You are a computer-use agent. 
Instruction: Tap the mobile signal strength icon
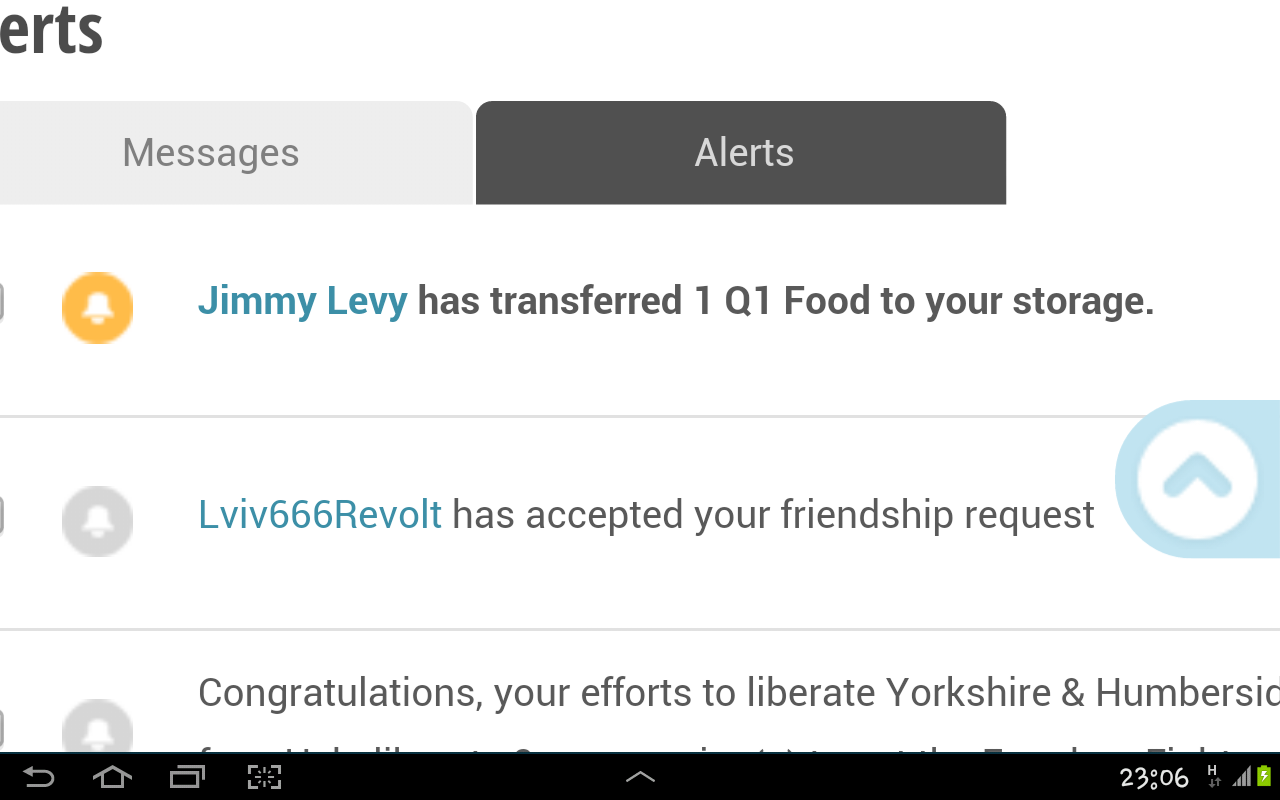1241,777
